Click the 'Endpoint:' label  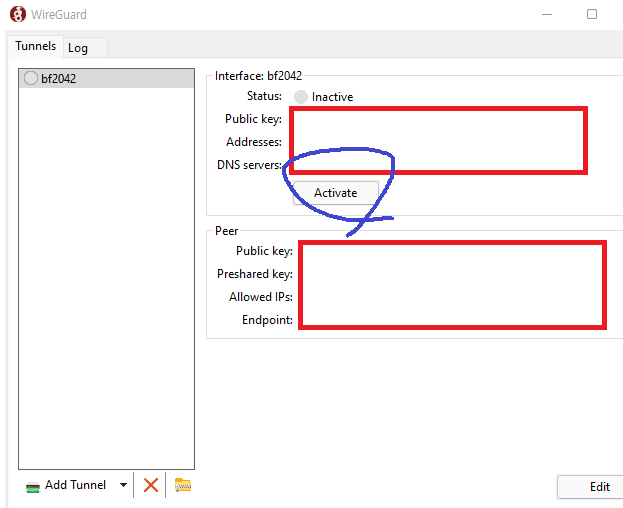(x=267, y=320)
